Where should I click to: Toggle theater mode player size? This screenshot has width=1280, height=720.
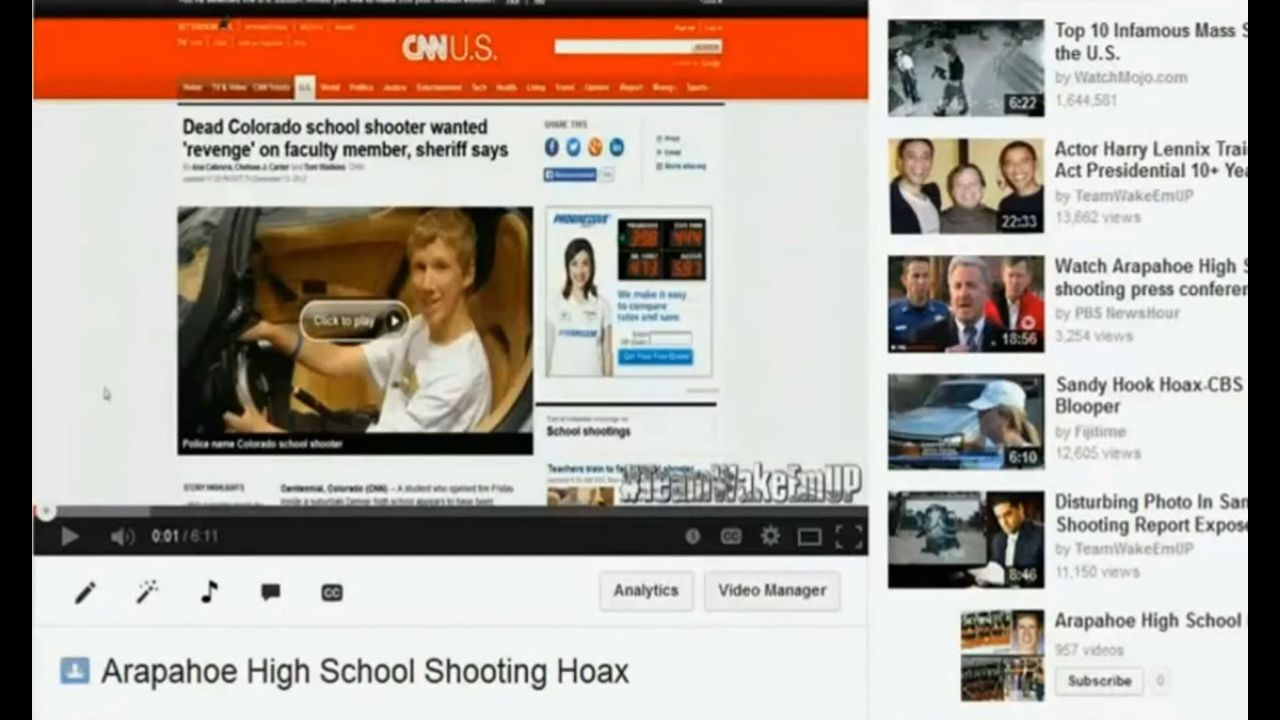pyautogui.click(x=809, y=537)
